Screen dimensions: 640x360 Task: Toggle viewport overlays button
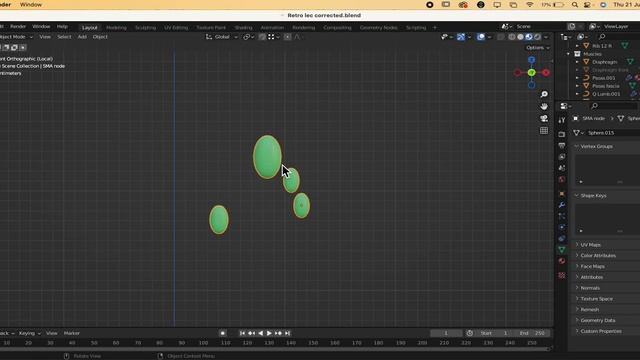tap(481, 37)
